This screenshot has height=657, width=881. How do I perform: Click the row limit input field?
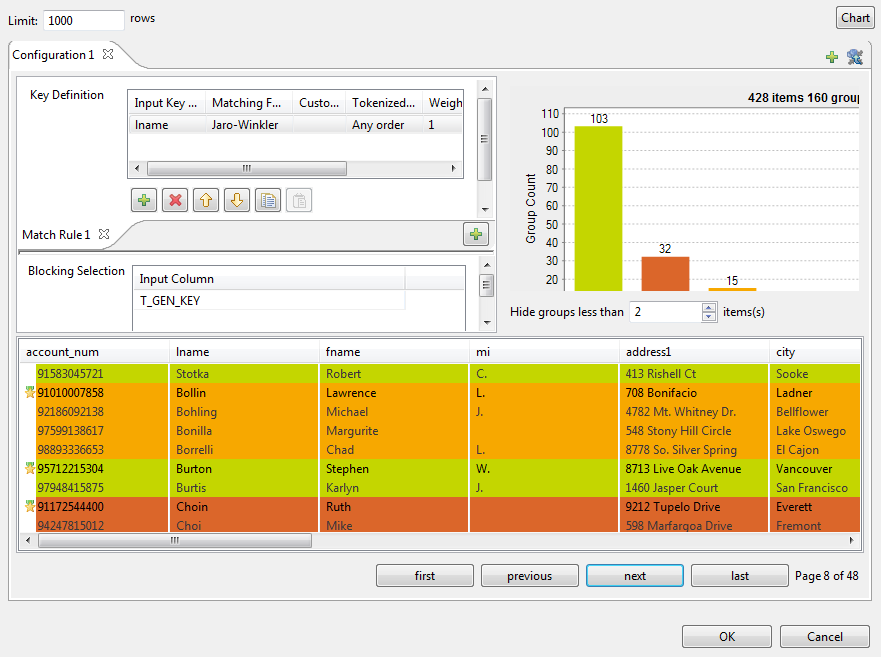tap(84, 19)
